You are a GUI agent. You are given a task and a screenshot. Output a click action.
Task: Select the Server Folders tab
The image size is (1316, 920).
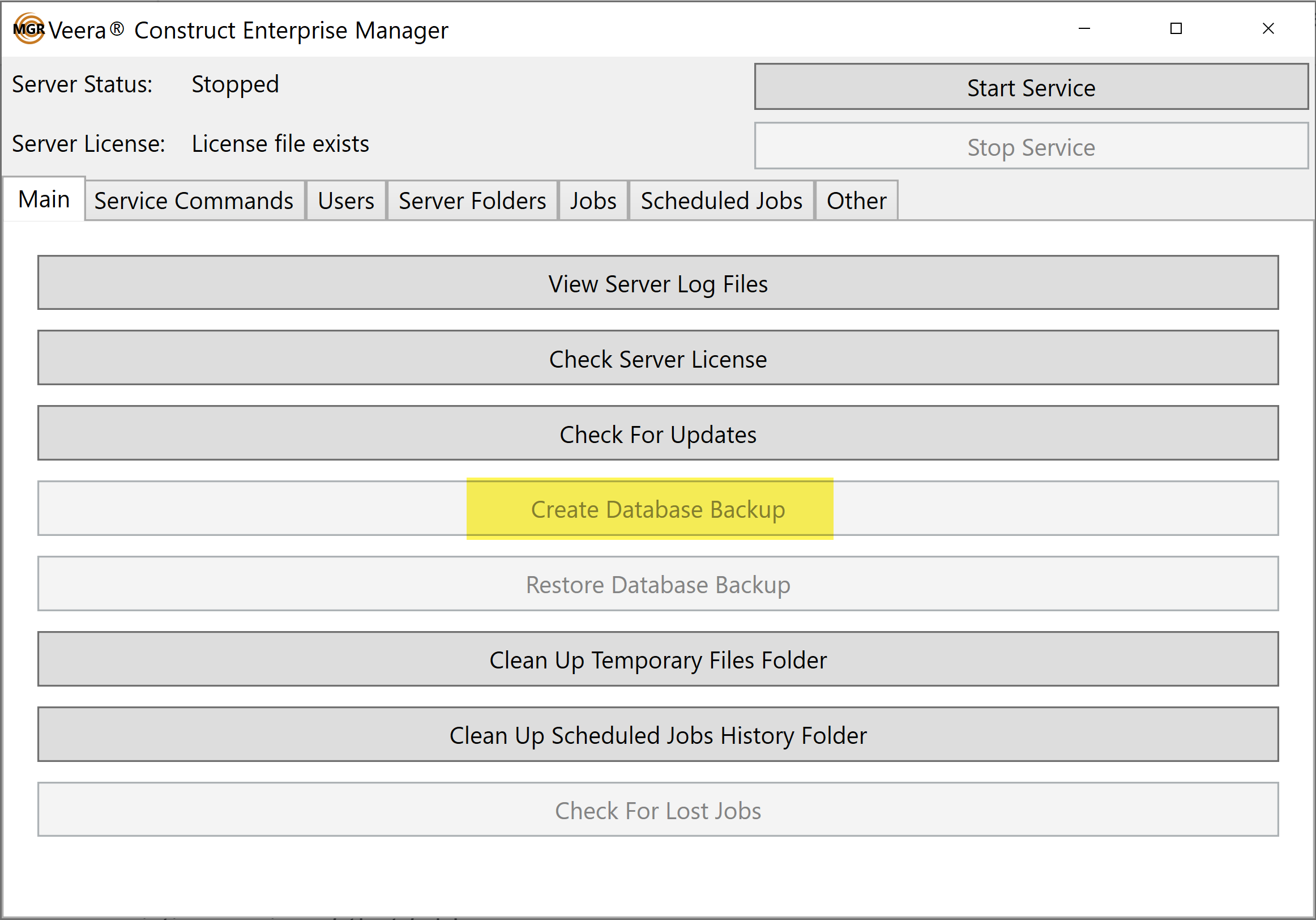tap(472, 201)
